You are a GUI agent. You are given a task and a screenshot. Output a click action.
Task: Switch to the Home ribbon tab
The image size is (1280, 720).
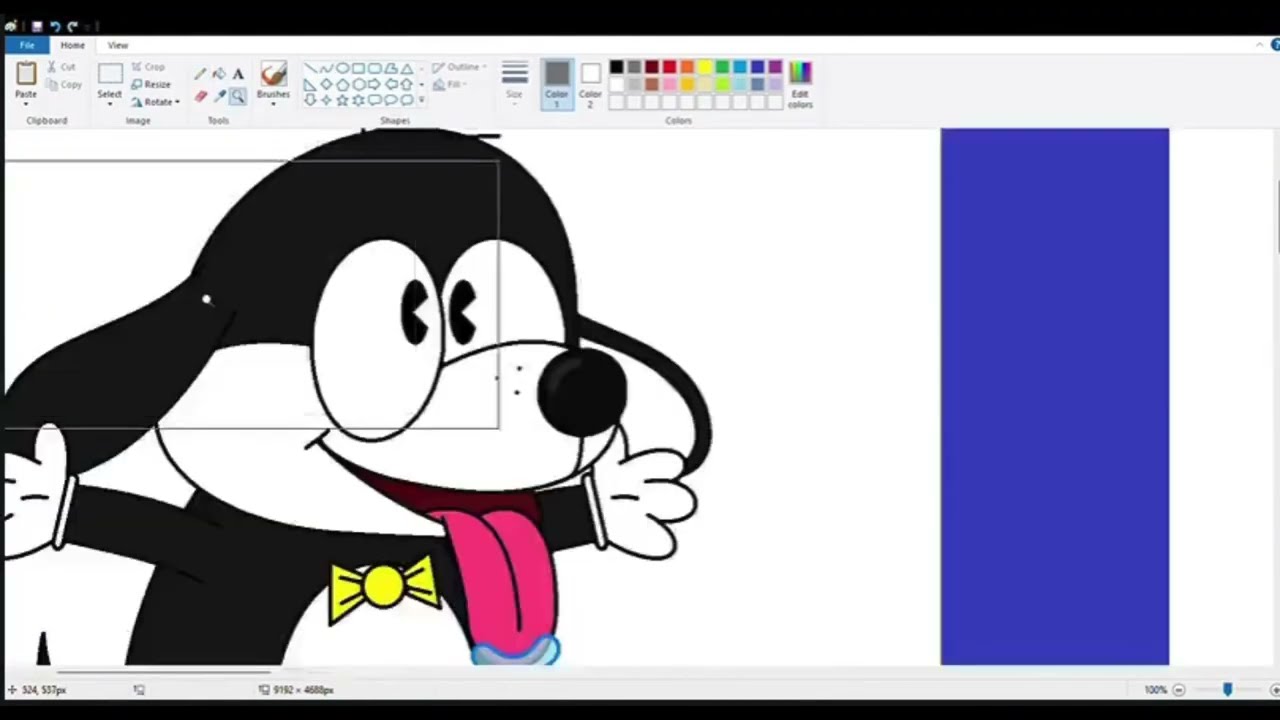coord(72,45)
